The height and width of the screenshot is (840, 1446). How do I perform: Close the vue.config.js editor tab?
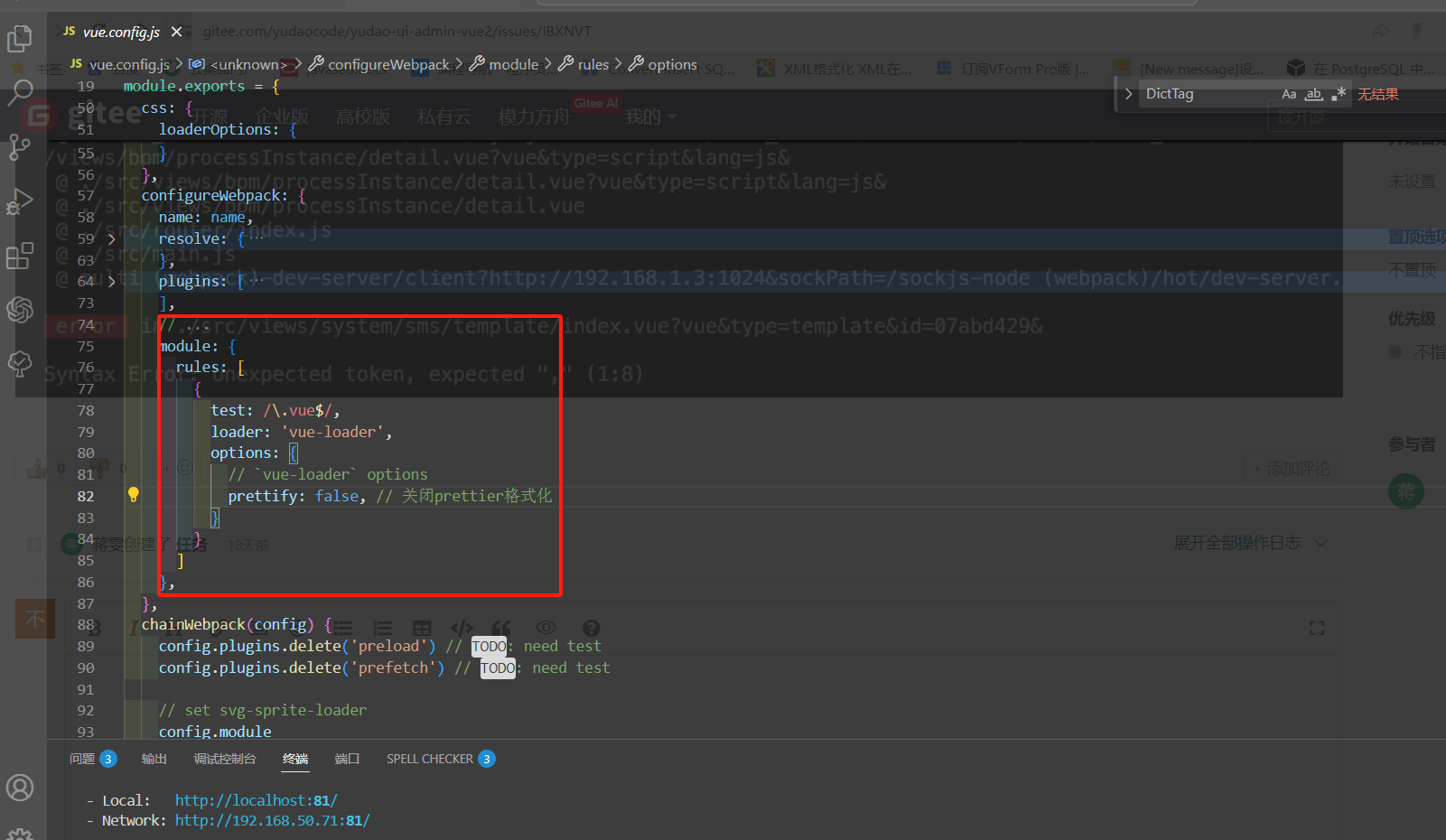(176, 32)
